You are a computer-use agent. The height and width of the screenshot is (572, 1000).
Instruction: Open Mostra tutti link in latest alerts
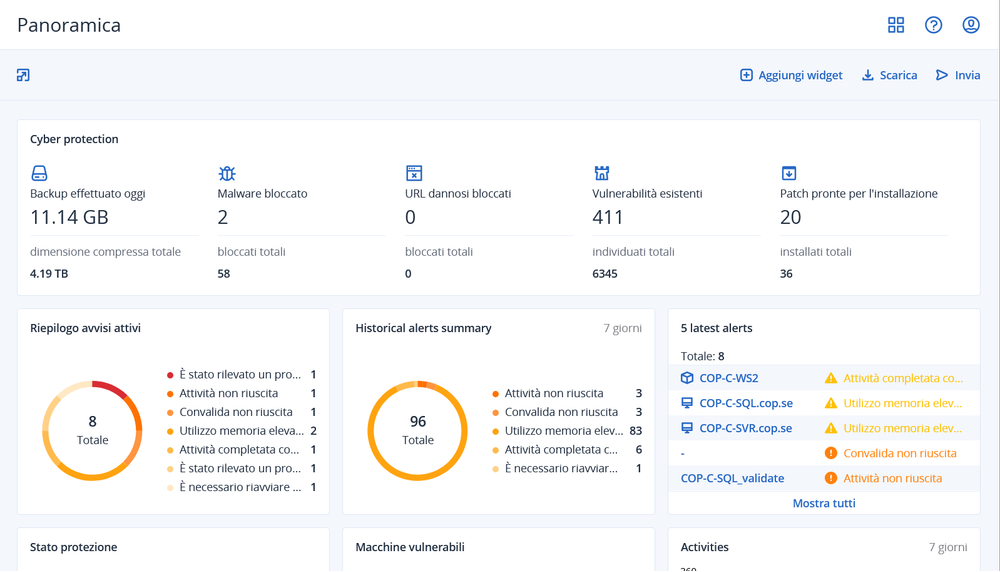pyautogui.click(x=824, y=503)
